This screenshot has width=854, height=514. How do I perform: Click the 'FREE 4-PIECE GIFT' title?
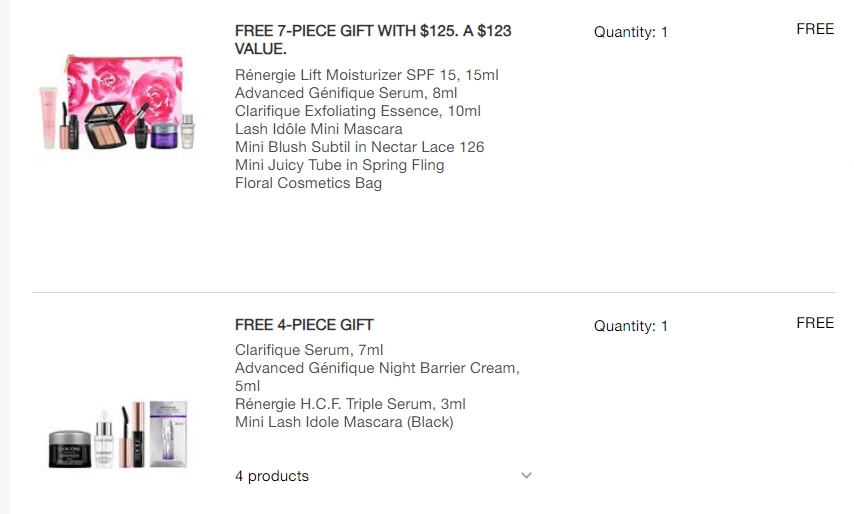pyautogui.click(x=304, y=325)
